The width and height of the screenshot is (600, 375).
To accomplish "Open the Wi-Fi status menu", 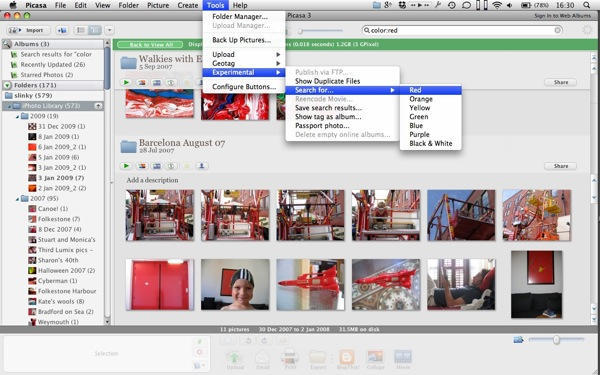I will coord(497,5).
